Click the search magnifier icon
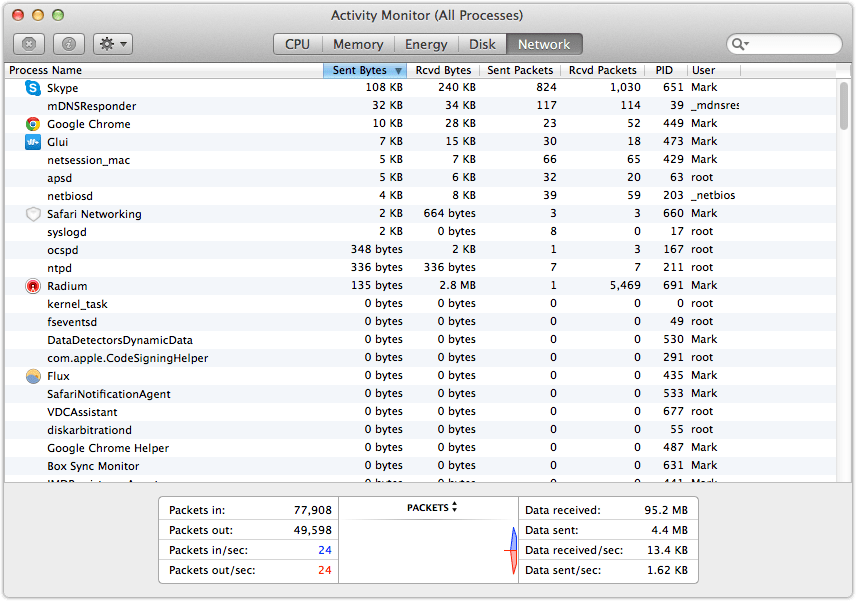This screenshot has height=601, width=856. coord(740,44)
